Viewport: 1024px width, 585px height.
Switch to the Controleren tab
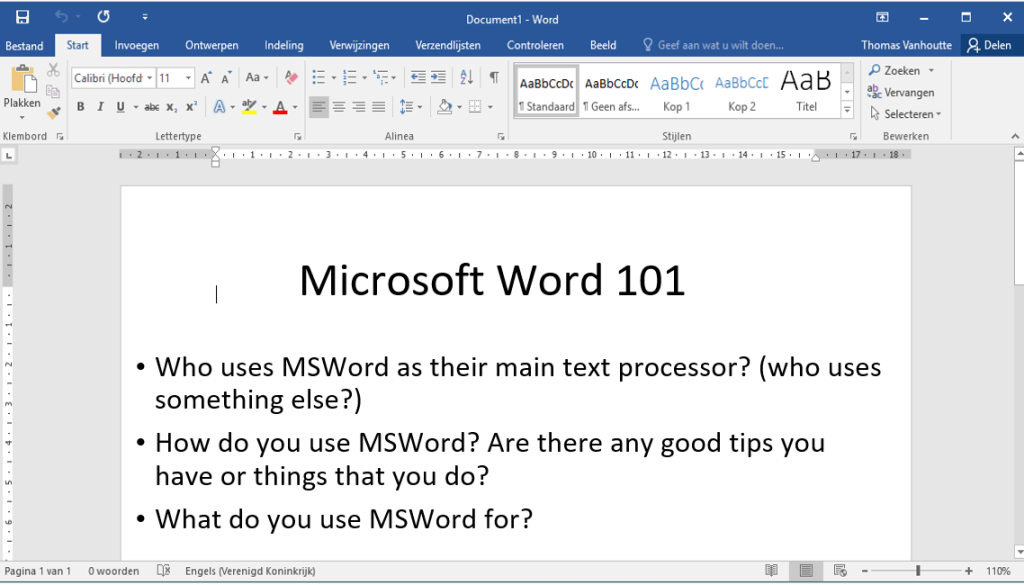coord(535,45)
